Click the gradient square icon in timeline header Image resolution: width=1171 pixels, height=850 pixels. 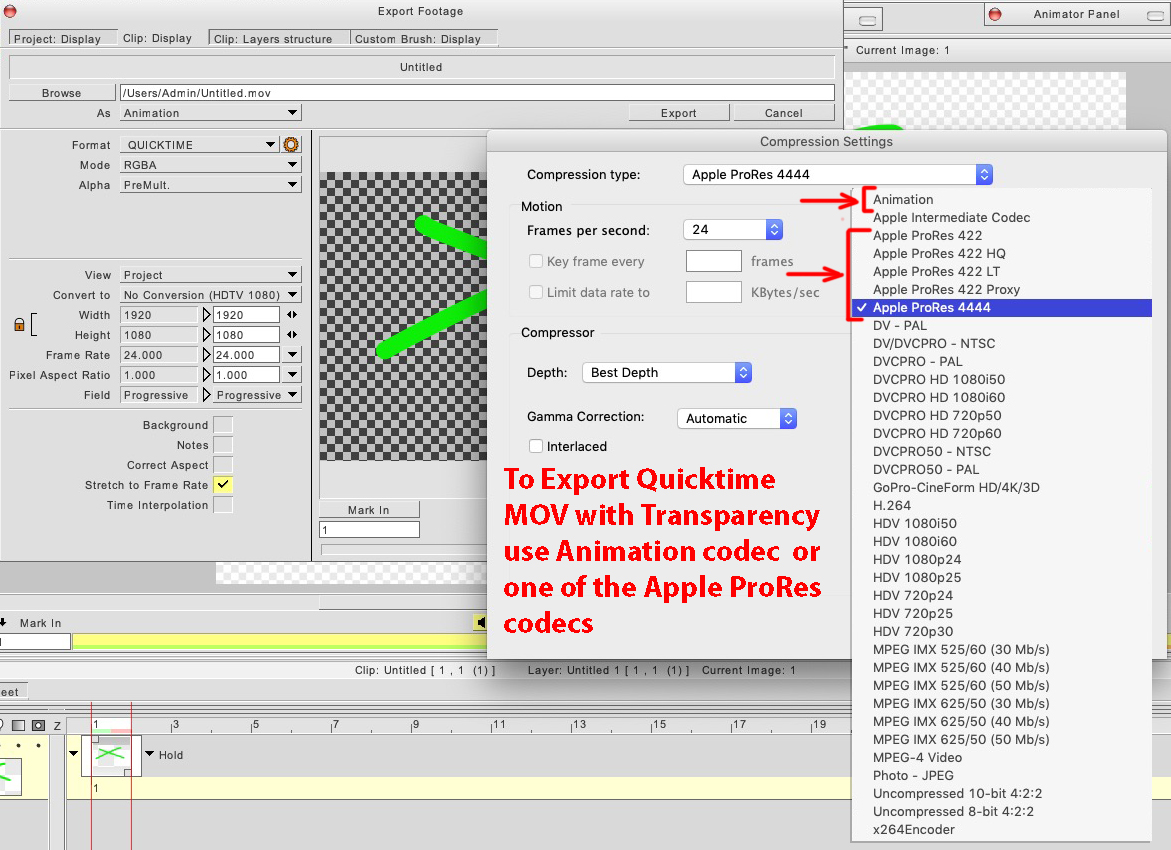(19, 725)
